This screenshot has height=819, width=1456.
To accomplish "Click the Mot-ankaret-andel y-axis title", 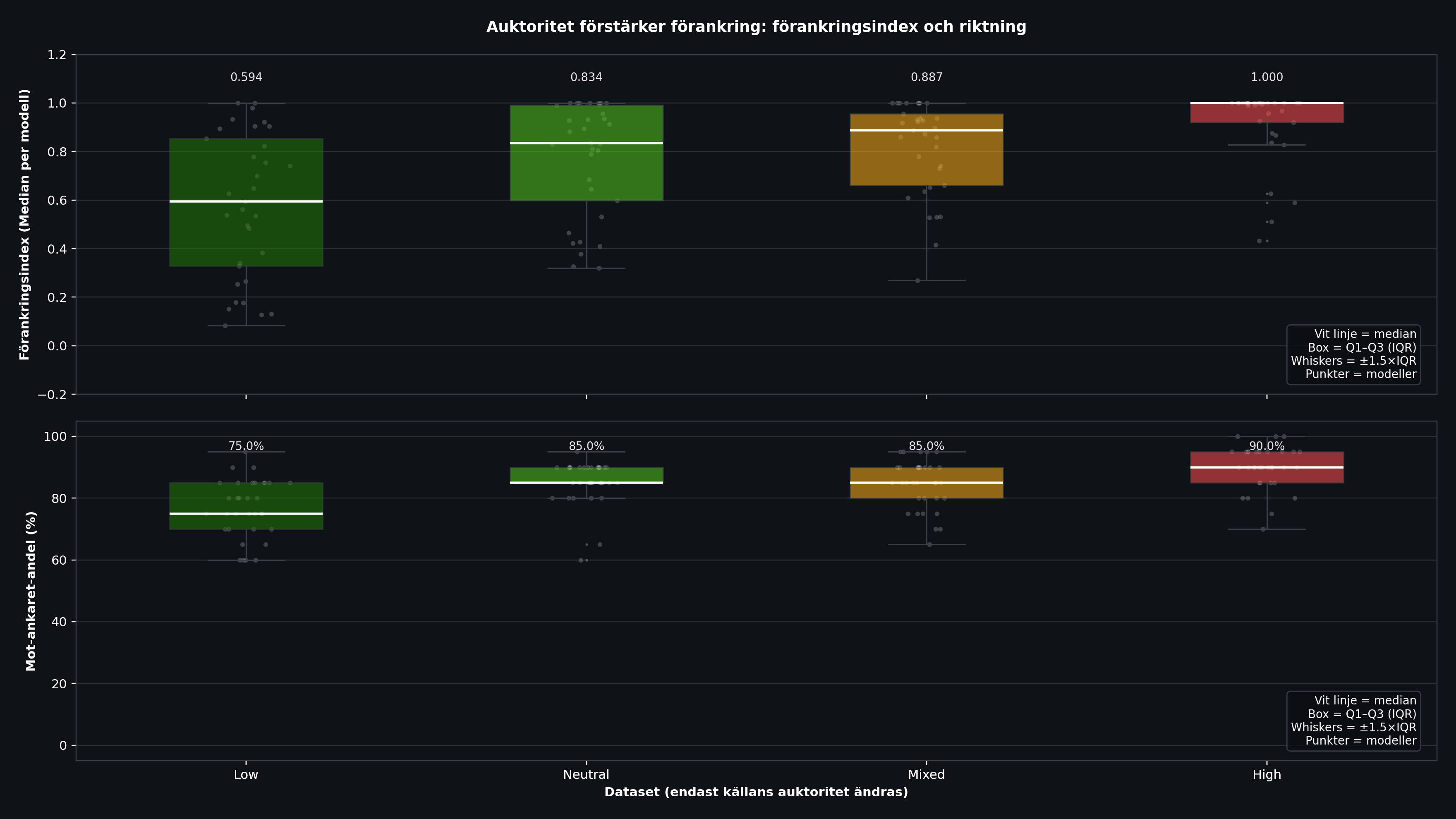I will (x=31, y=591).
